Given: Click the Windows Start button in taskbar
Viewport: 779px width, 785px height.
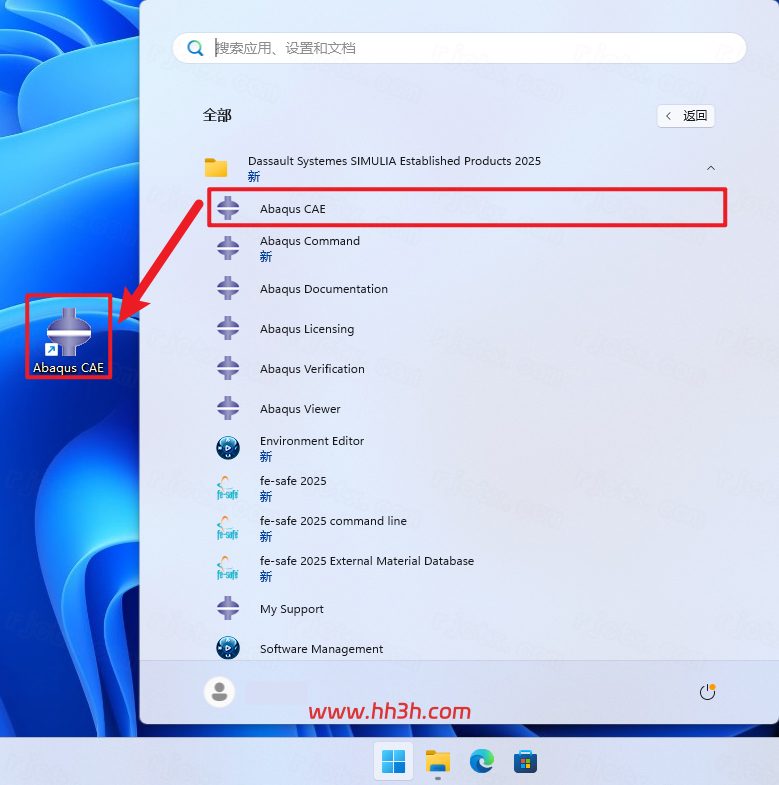Looking at the screenshot, I should 394,761.
